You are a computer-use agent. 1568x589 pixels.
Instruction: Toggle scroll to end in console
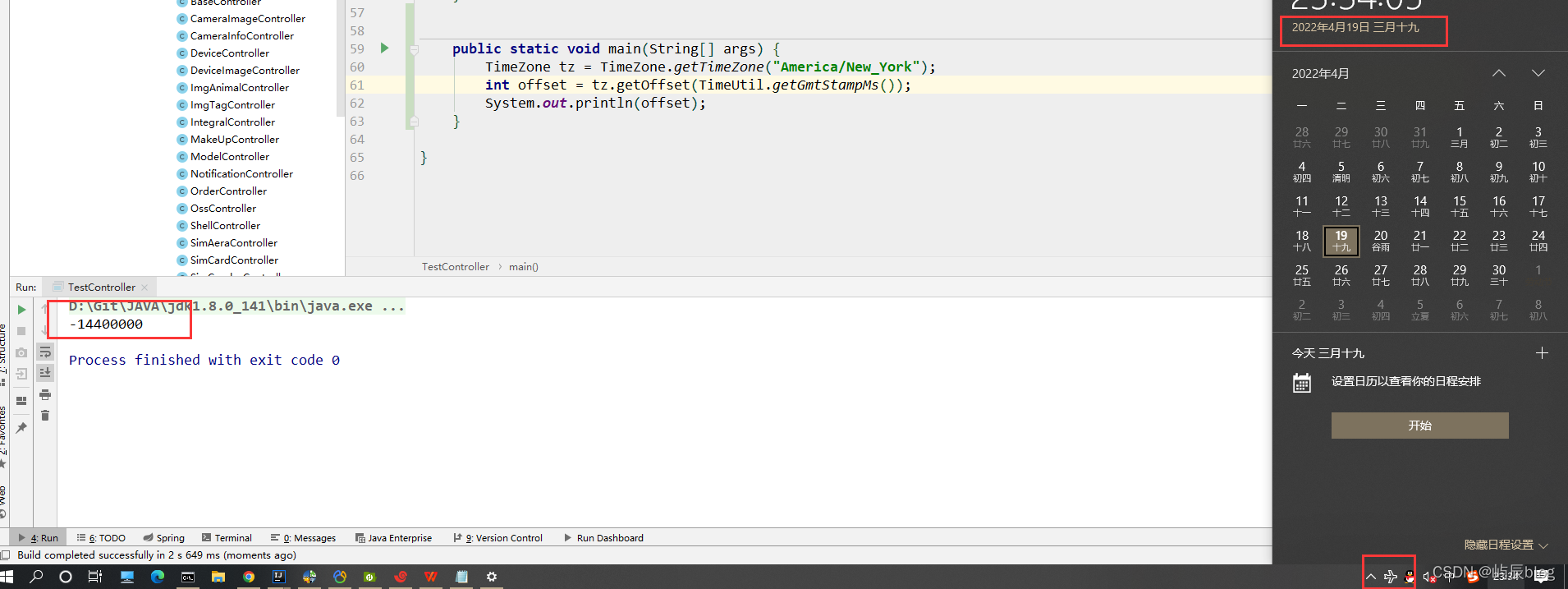pyautogui.click(x=45, y=373)
